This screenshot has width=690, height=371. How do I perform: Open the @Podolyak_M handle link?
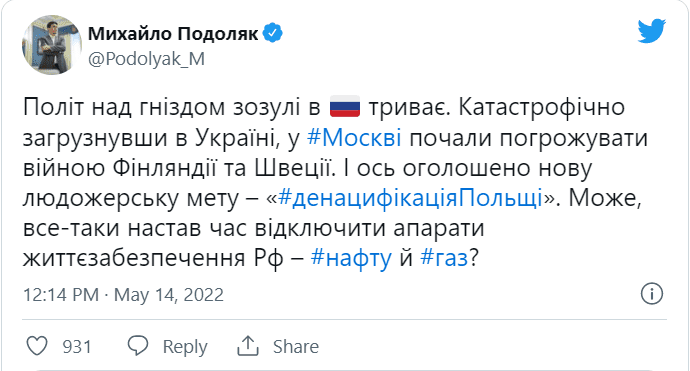[x=147, y=59]
